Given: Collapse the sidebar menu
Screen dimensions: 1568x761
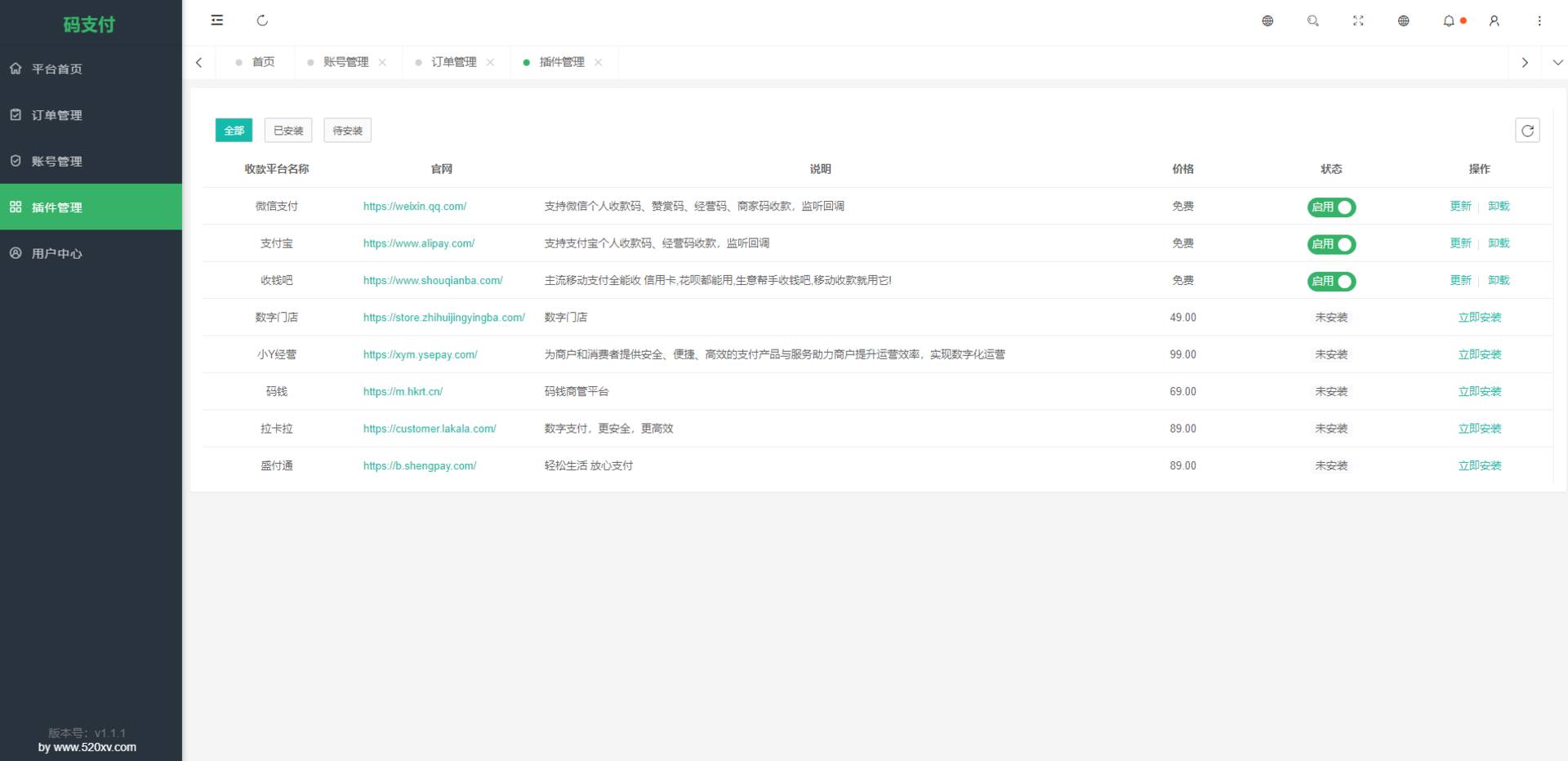Looking at the screenshot, I should point(216,20).
